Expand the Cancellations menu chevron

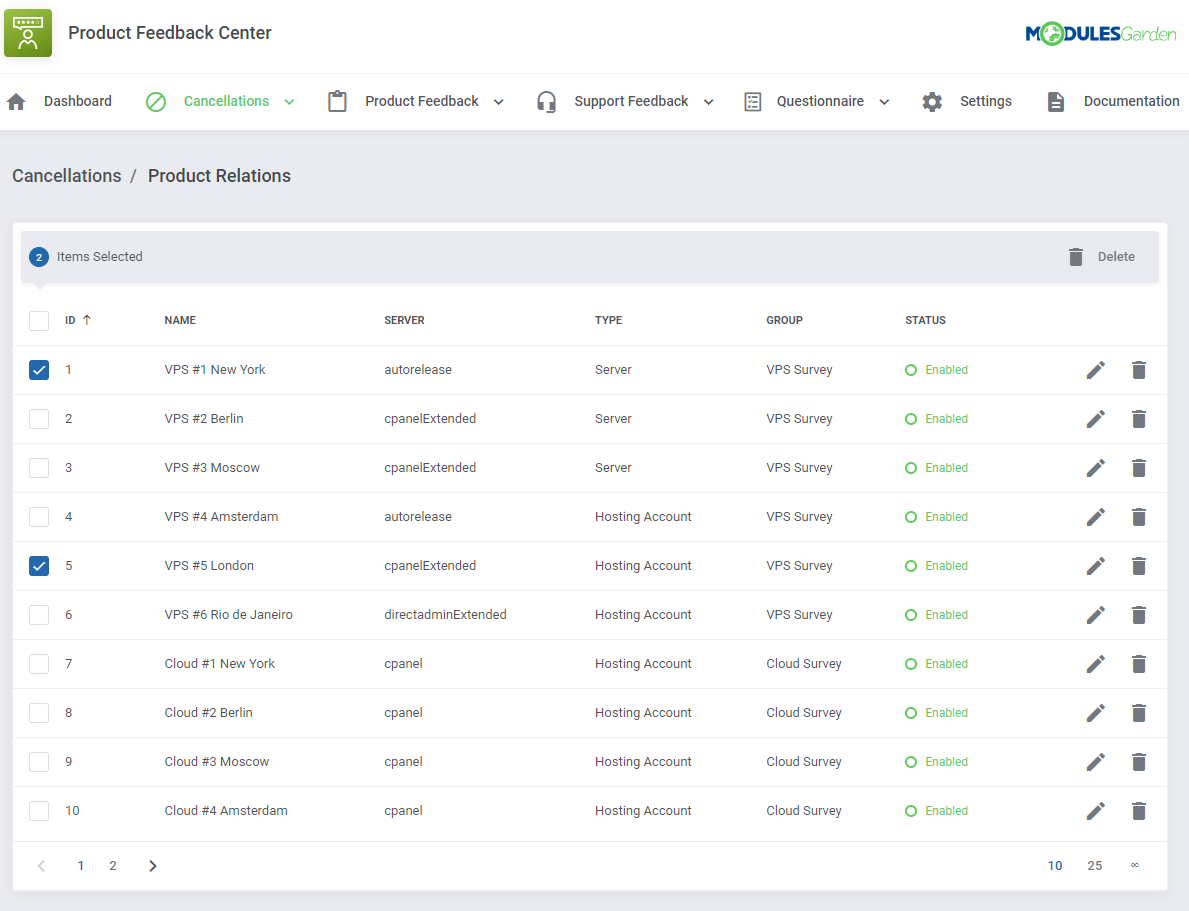coord(289,102)
